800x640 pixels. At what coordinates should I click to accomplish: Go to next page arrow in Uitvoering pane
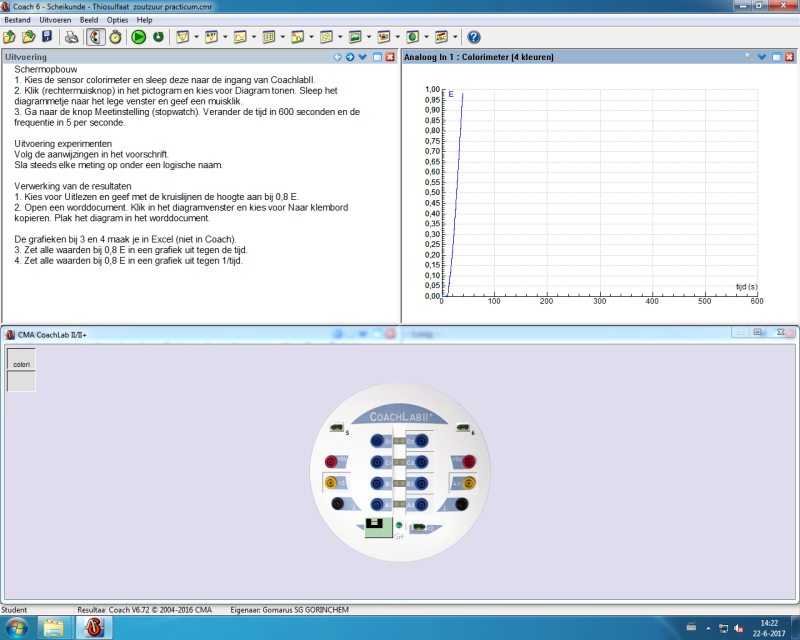[x=350, y=57]
